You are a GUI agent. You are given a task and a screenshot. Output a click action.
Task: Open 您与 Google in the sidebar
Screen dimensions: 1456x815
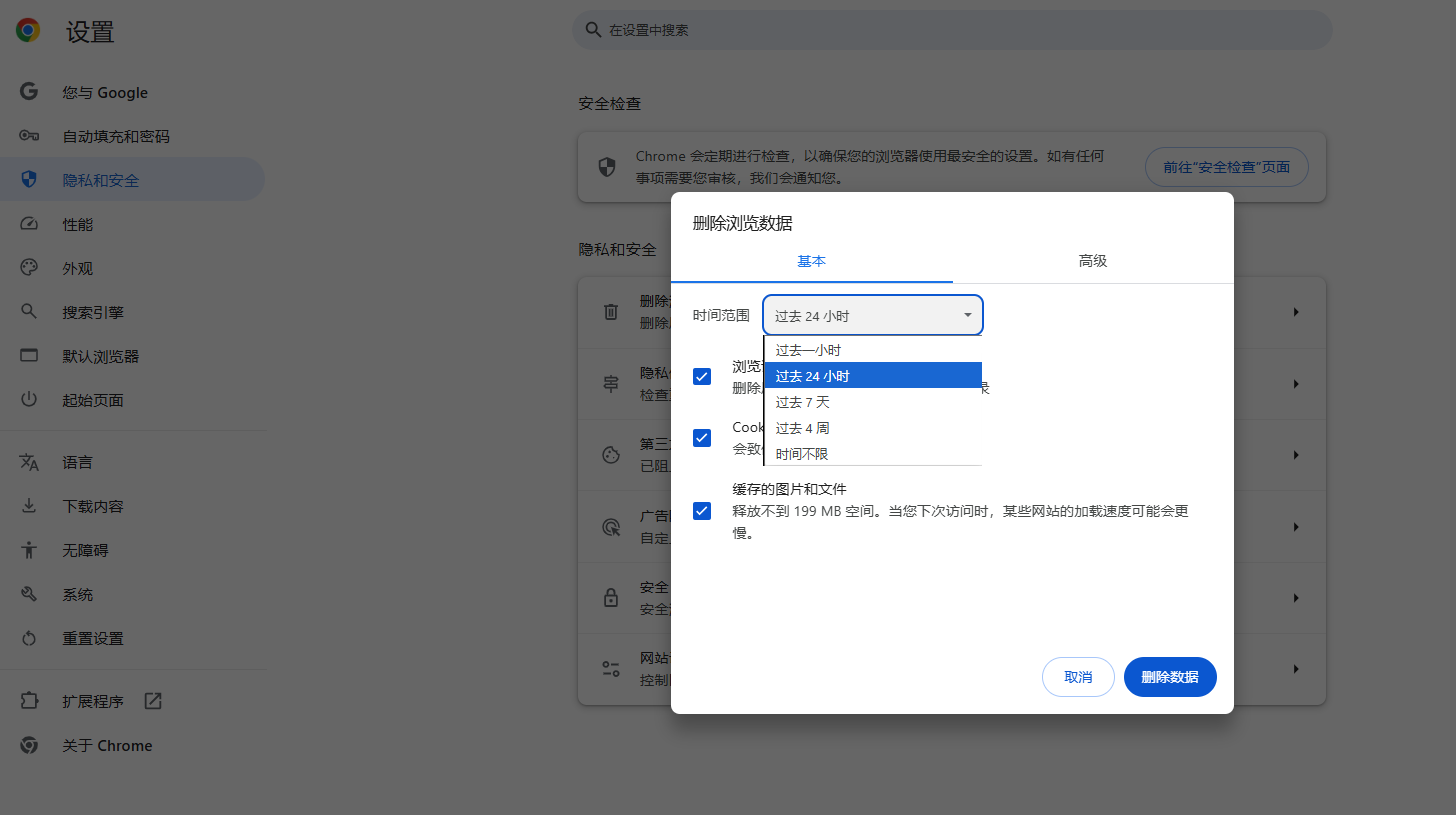click(132, 92)
